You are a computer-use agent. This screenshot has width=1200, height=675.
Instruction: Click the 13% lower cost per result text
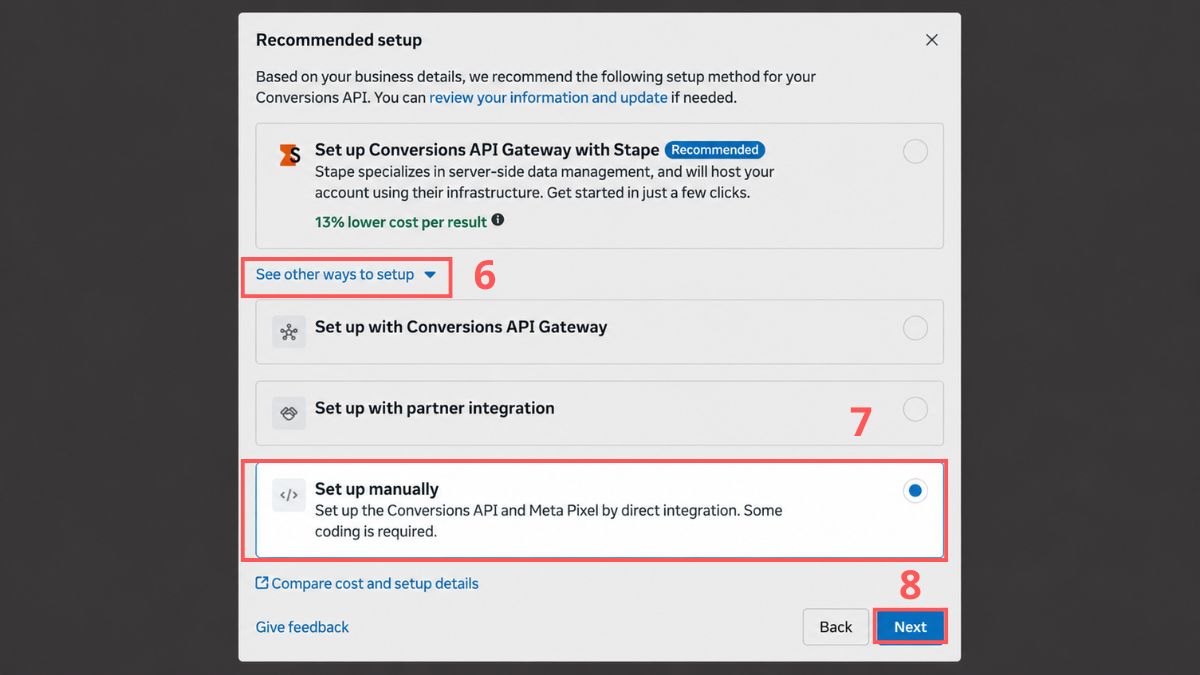pyautogui.click(x=401, y=222)
